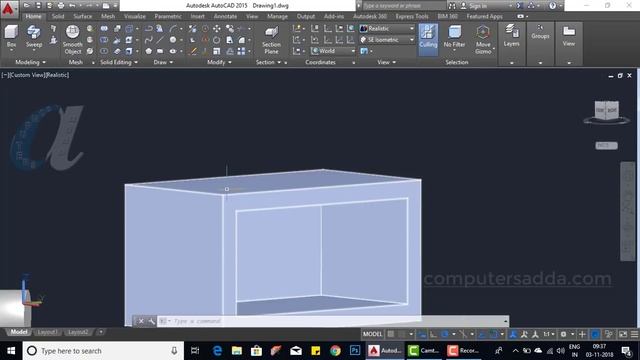Click the WCS label below ViewCube
This screenshot has width=640, height=360.
point(606,146)
